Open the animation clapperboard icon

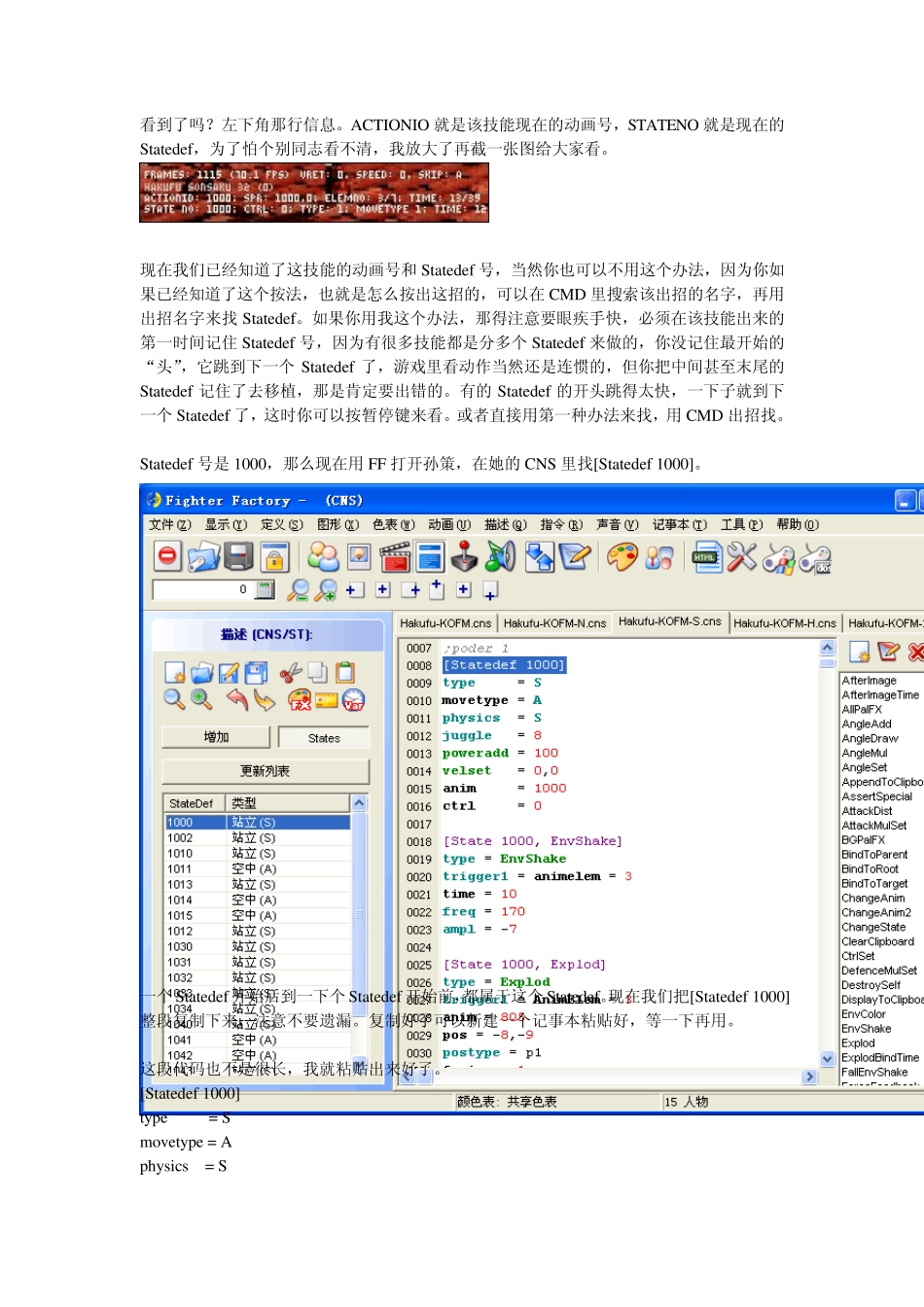click(395, 556)
